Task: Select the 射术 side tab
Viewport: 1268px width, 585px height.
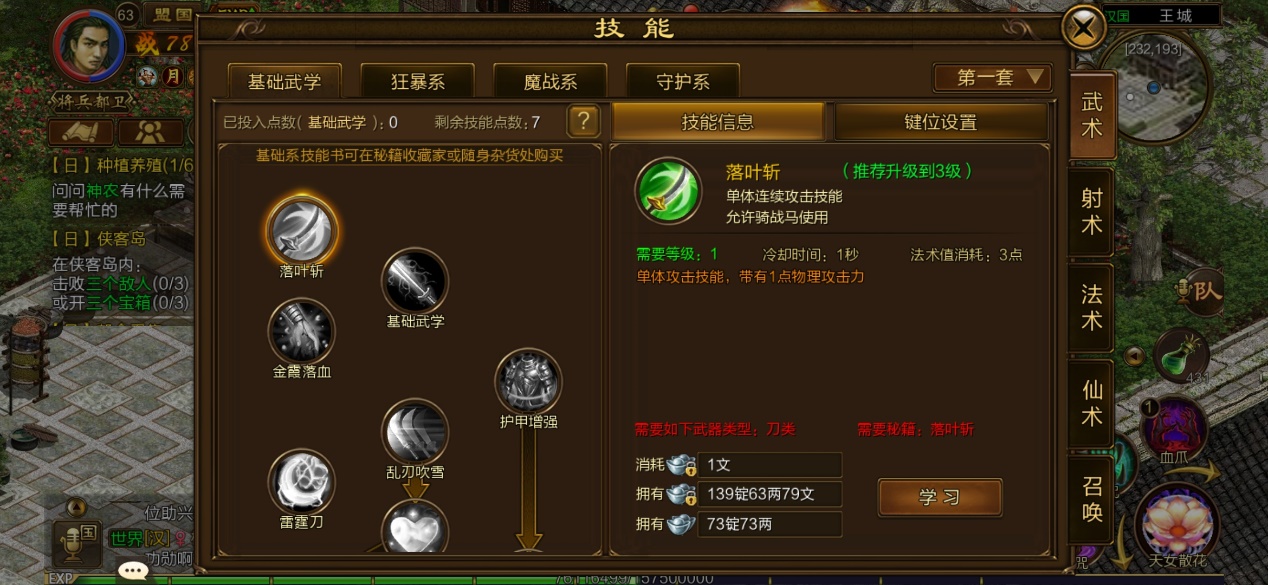Action: coord(1092,212)
